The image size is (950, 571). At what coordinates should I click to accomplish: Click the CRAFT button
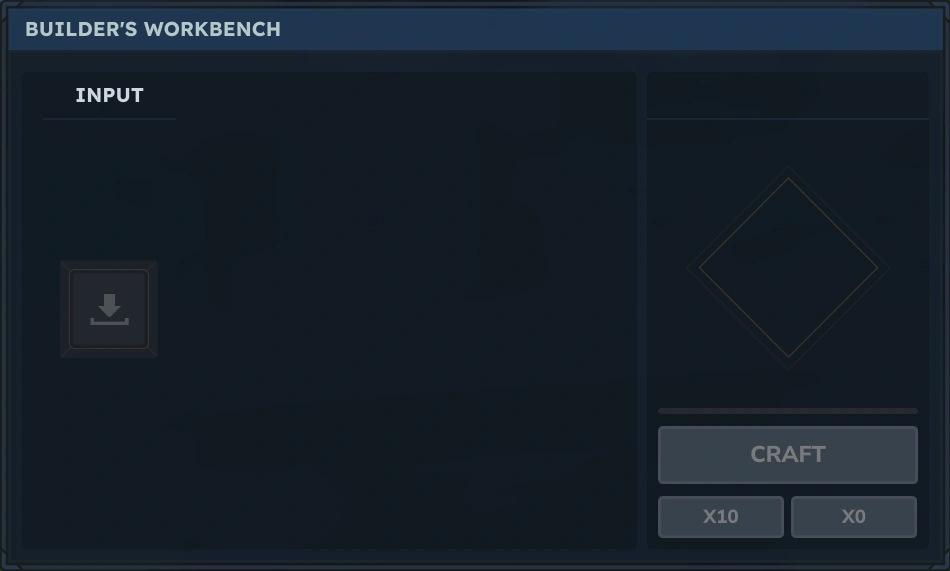(788, 455)
